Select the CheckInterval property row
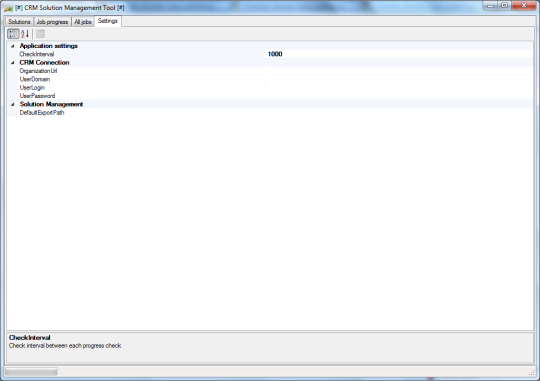 tap(270, 54)
